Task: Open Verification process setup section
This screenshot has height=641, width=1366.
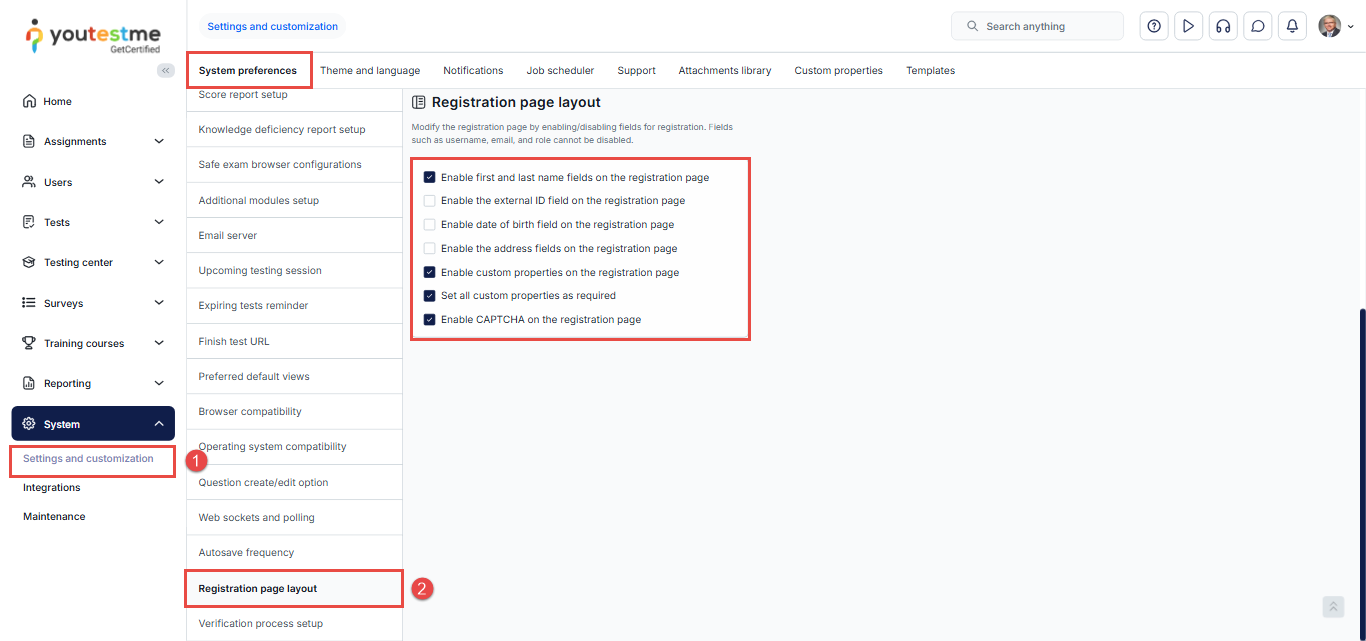Action: [x=261, y=624]
